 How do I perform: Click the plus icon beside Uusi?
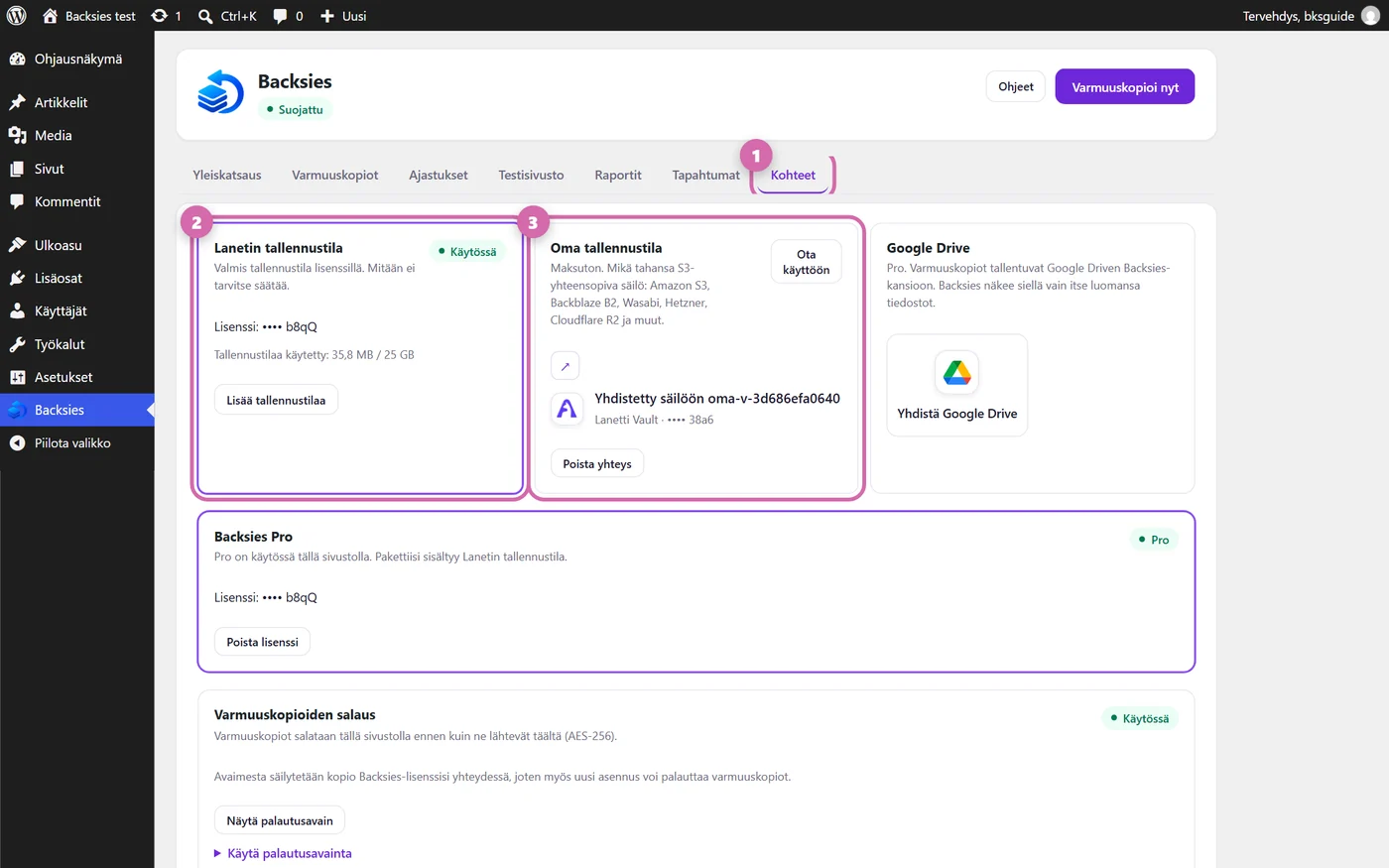327,16
